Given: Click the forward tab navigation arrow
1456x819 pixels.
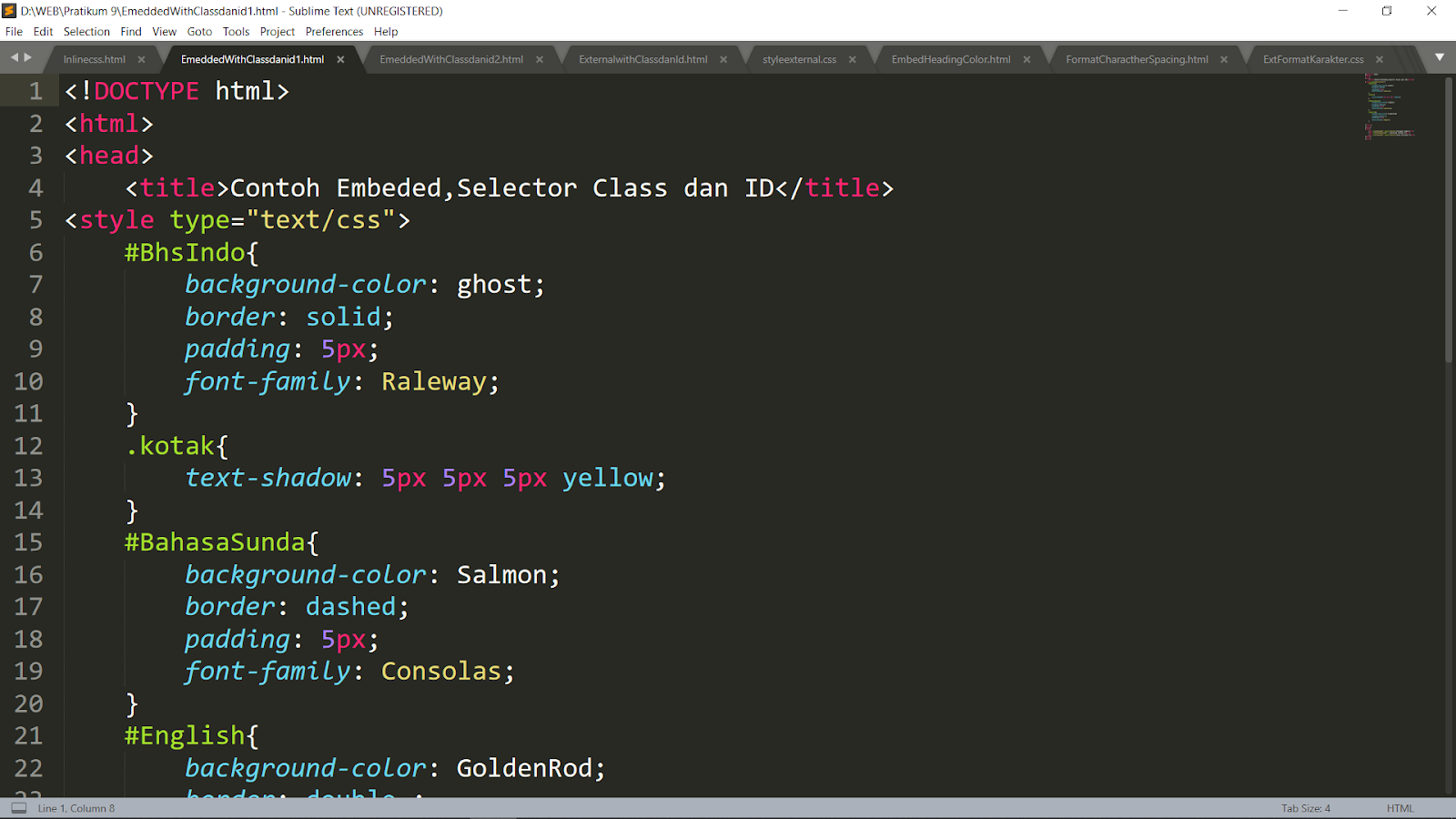Looking at the screenshot, I should [28, 57].
